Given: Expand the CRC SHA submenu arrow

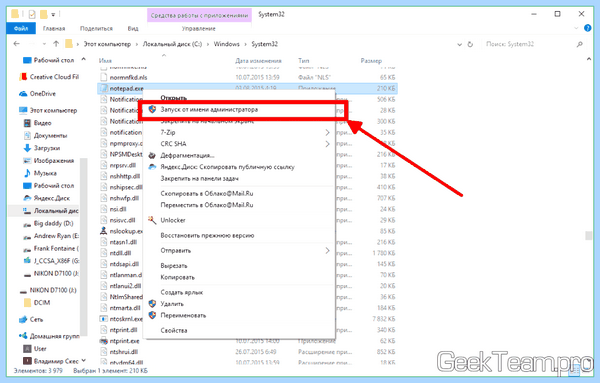Looking at the screenshot, I should (x=328, y=144).
